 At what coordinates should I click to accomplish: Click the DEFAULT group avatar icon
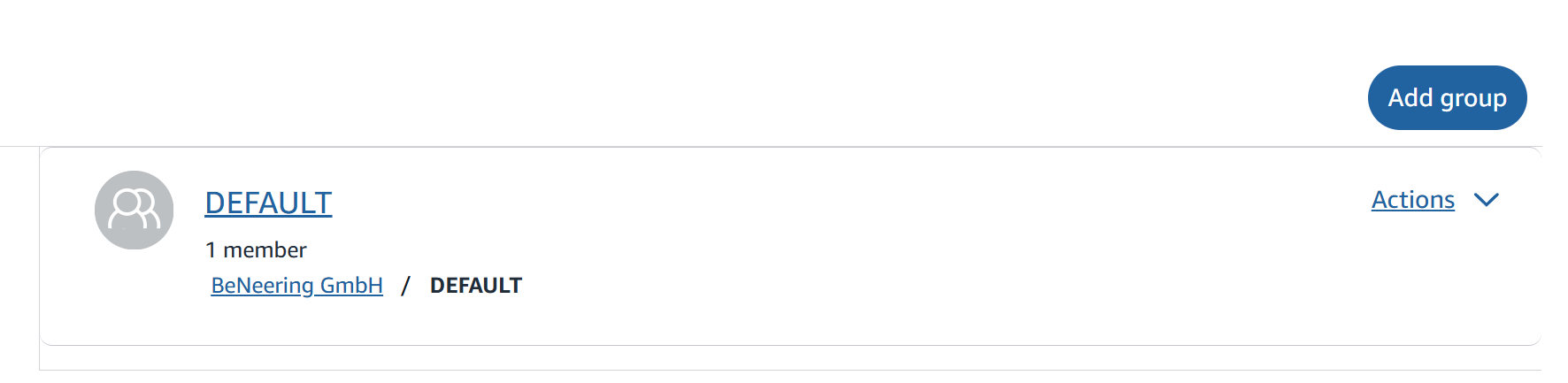click(x=134, y=210)
